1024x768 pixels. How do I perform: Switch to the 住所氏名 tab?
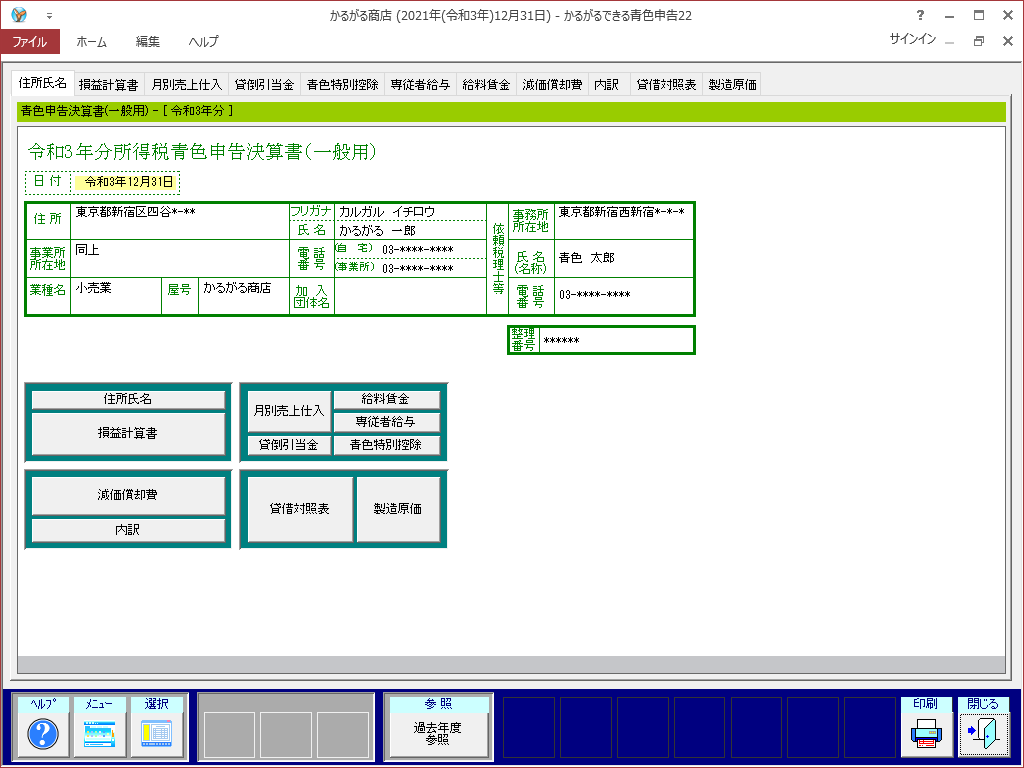(42, 83)
